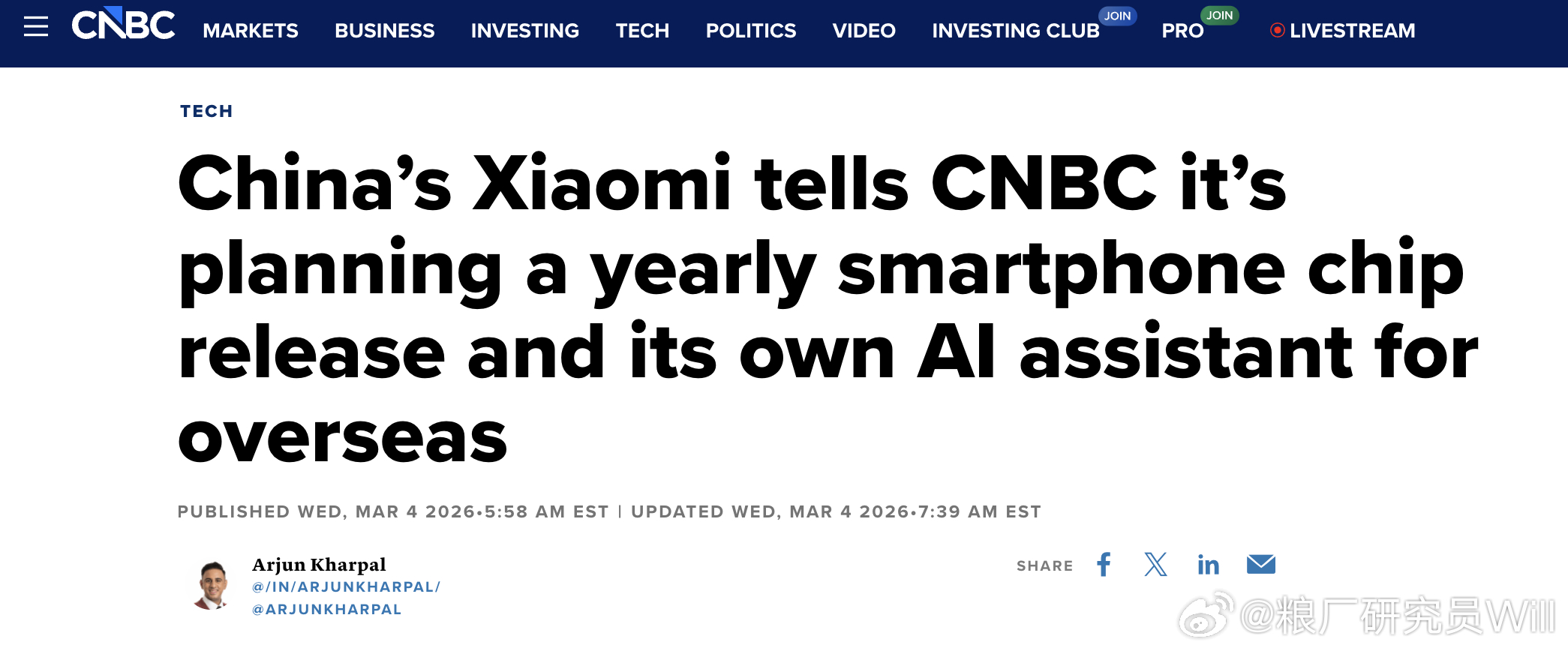Share article via email icon
1568x654 pixels.
tap(1260, 564)
